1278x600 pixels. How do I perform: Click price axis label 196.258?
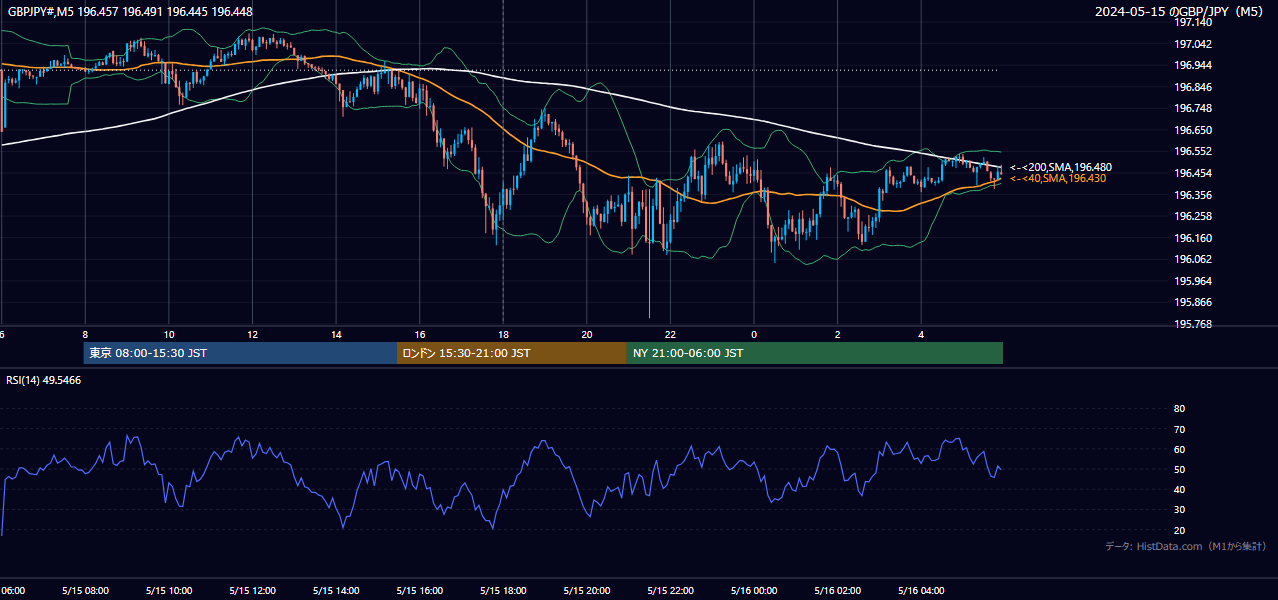1193,216
